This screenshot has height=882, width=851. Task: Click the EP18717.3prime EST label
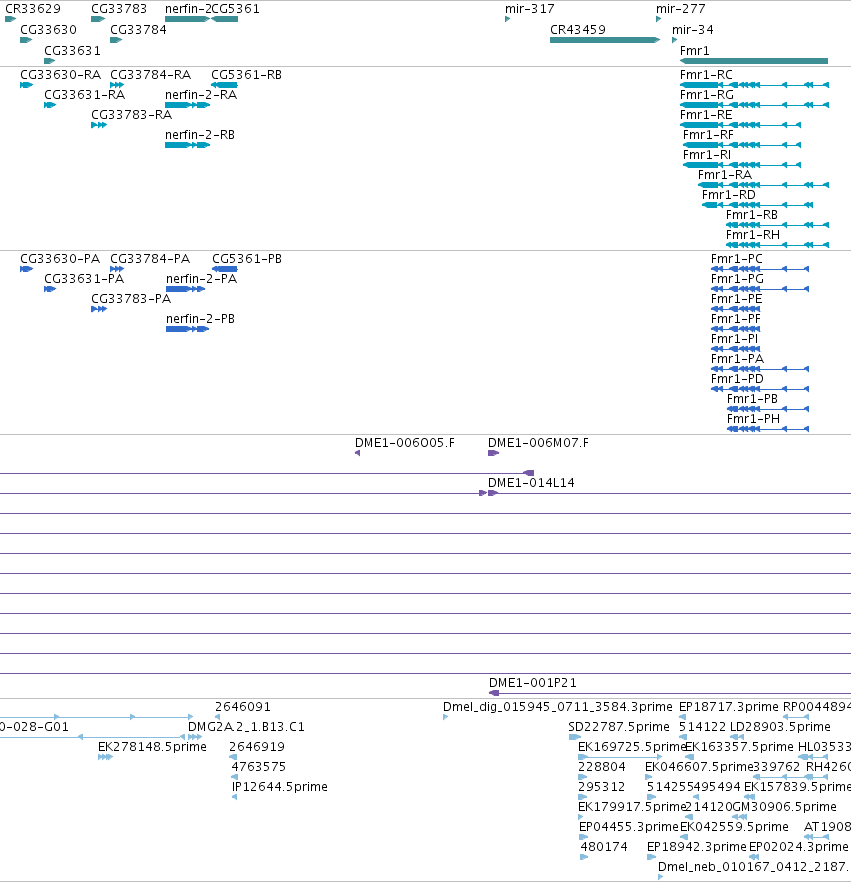coord(729,706)
